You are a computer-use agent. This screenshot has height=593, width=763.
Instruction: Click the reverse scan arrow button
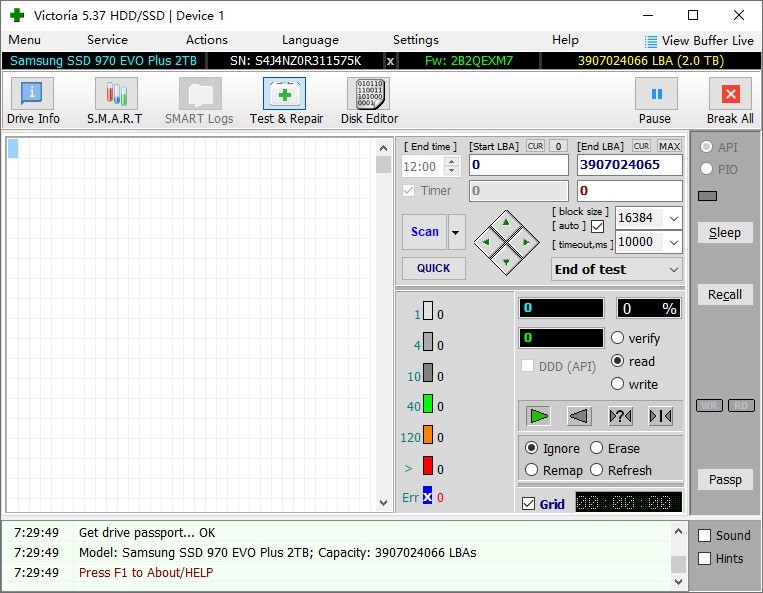pos(579,416)
